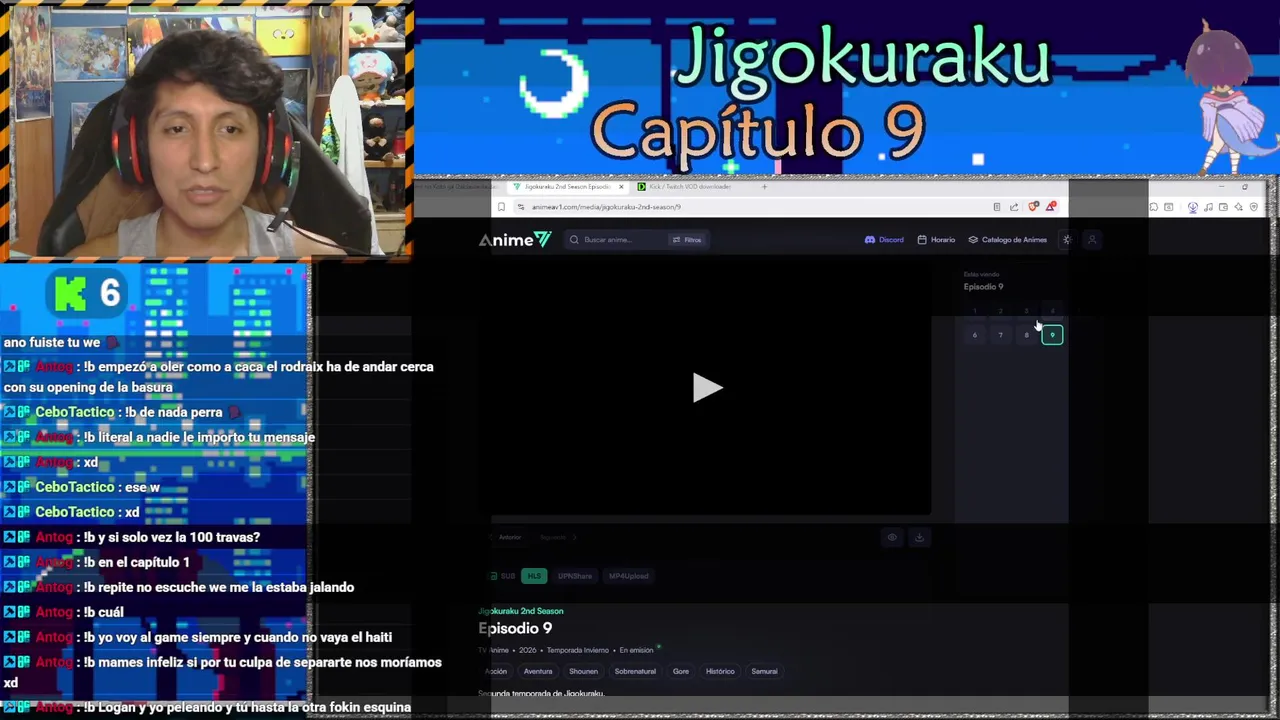Select episode 8 in the episode list
1280x720 pixels.
coord(1026,335)
